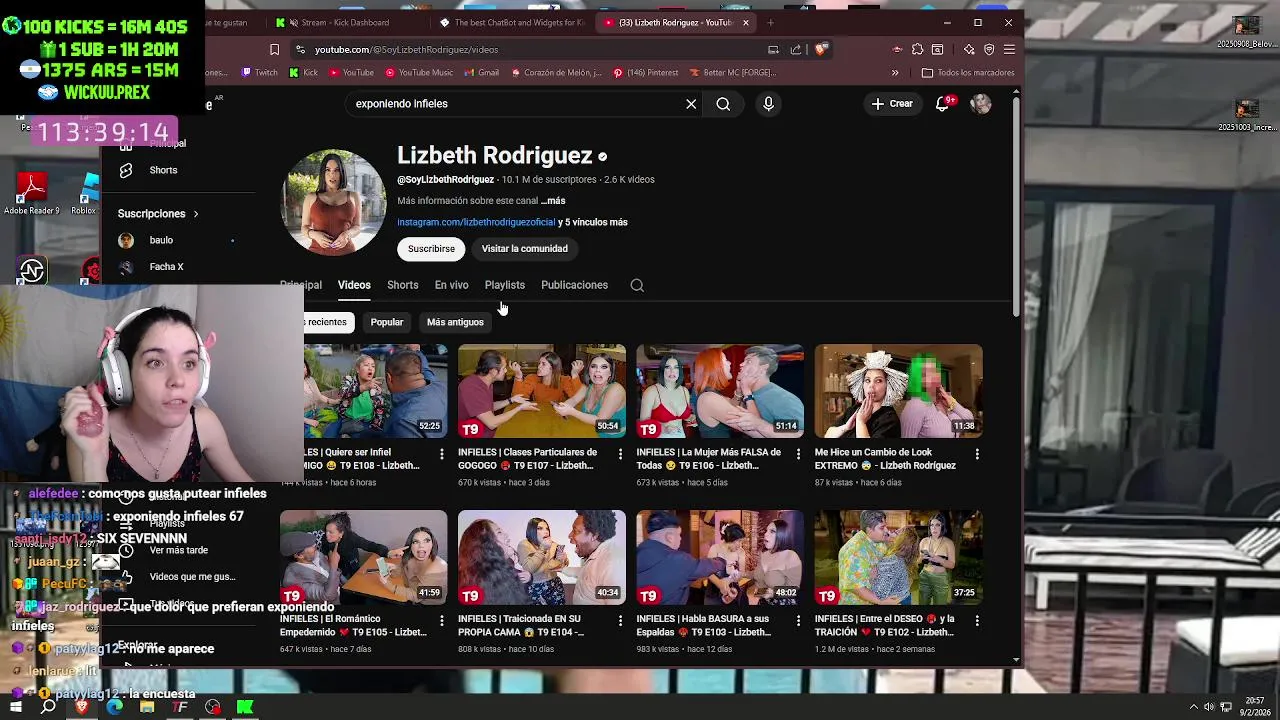Screen dimensions: 1280x720
Task: Switch to the Videos channel tab
Action: point(354,285)
